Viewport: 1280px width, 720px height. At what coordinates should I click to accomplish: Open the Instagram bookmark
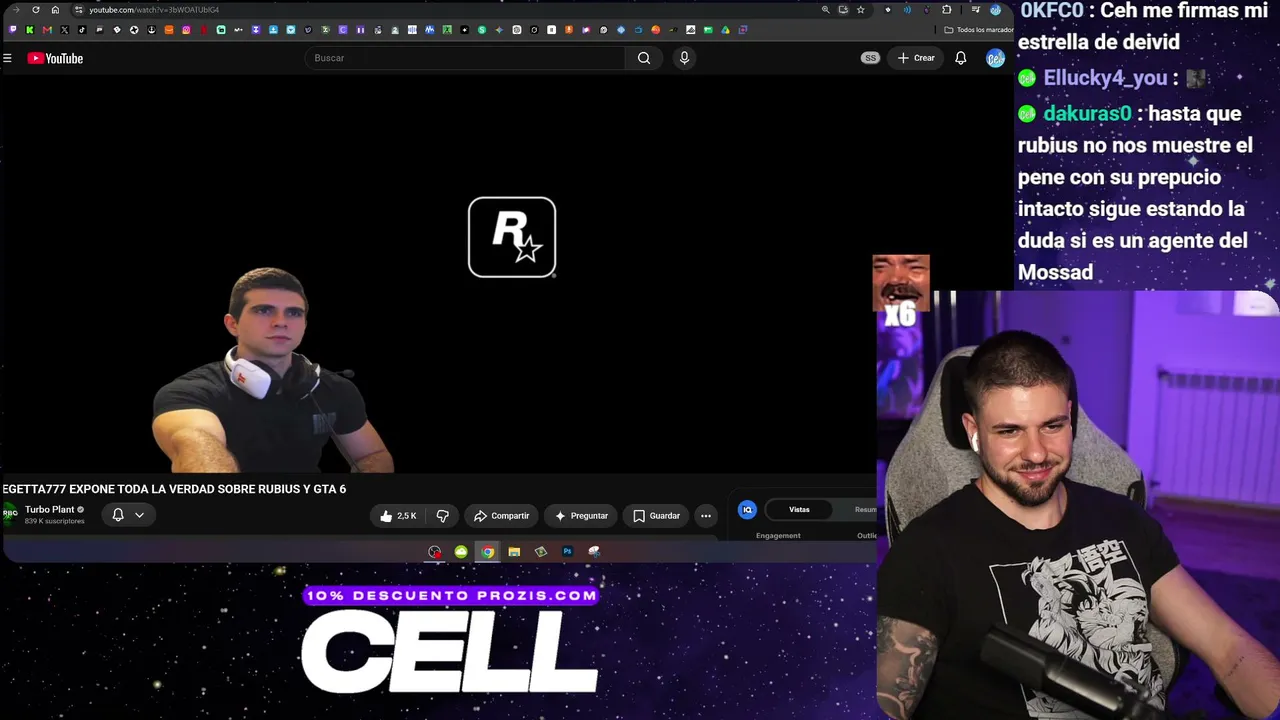pyautogui.click(x=186, y=30)
